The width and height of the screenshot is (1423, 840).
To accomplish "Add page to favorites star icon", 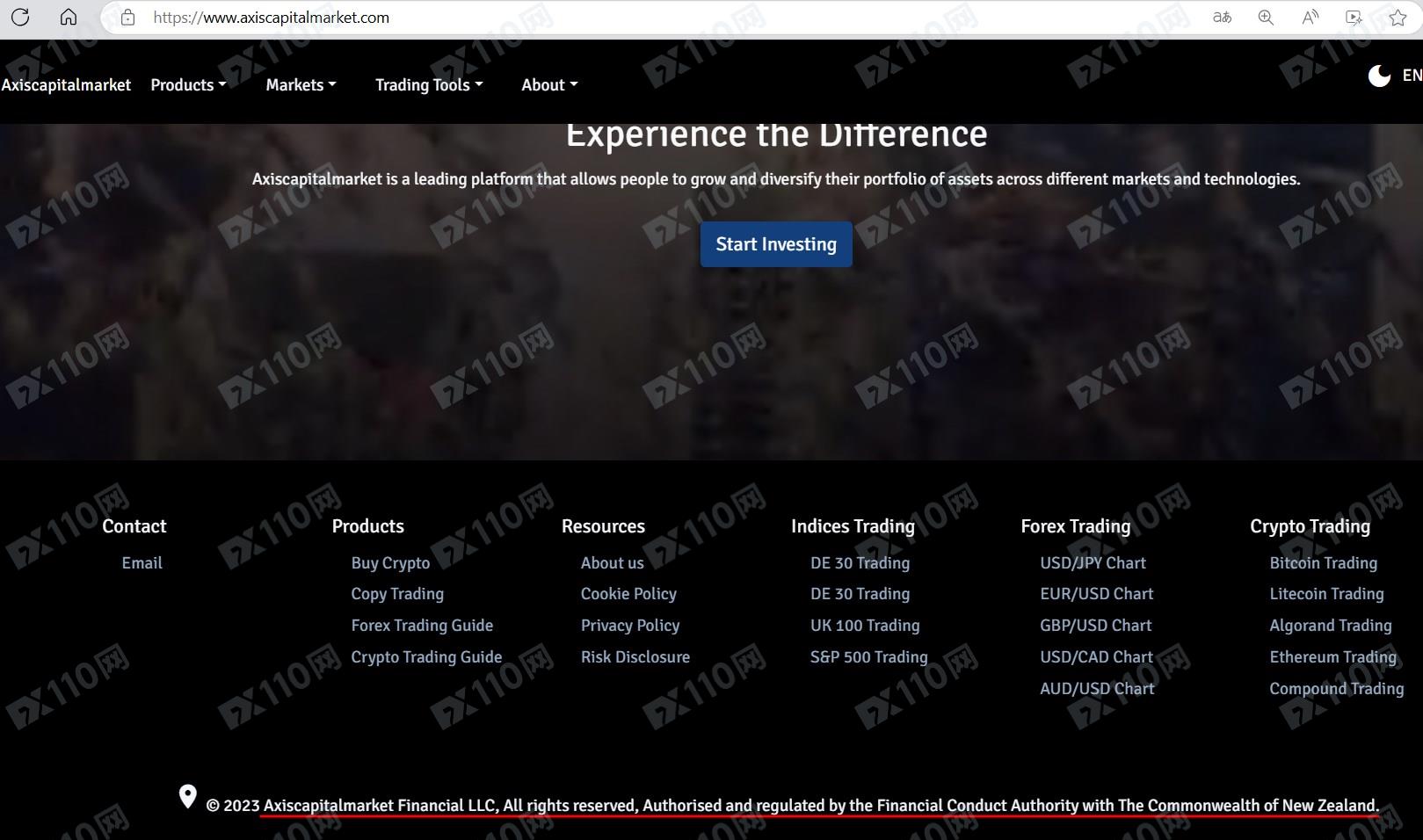I will click(1398, 18).
